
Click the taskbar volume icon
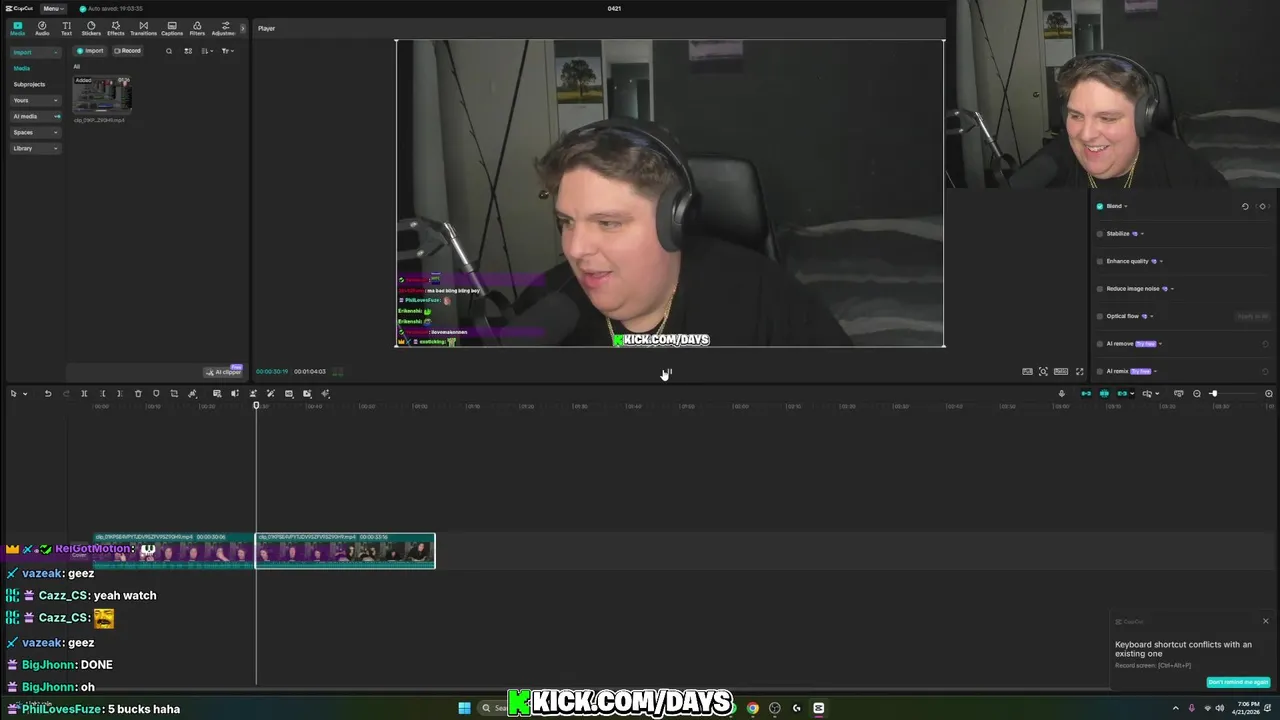pyautogui.click(x=1220, y=708)
